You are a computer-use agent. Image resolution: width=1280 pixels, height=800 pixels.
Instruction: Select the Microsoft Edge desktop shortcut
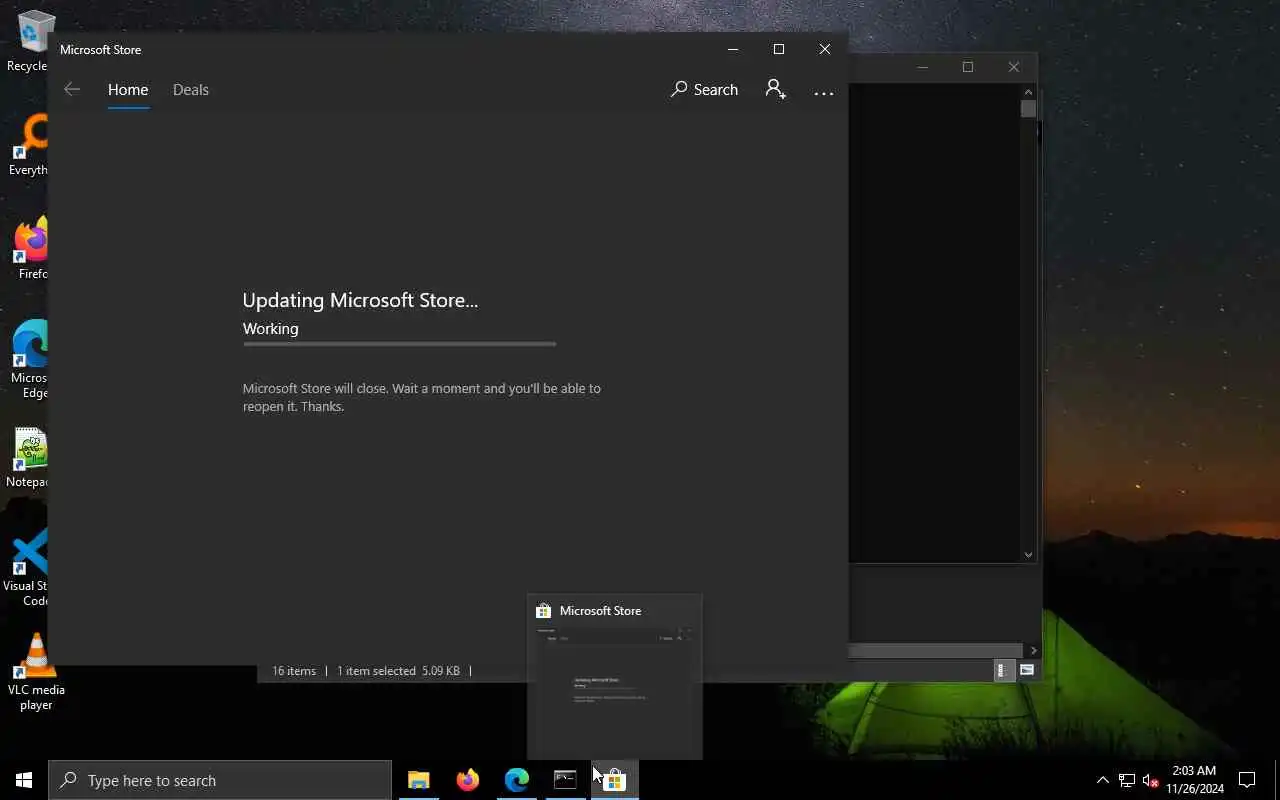tap(30, 360)
